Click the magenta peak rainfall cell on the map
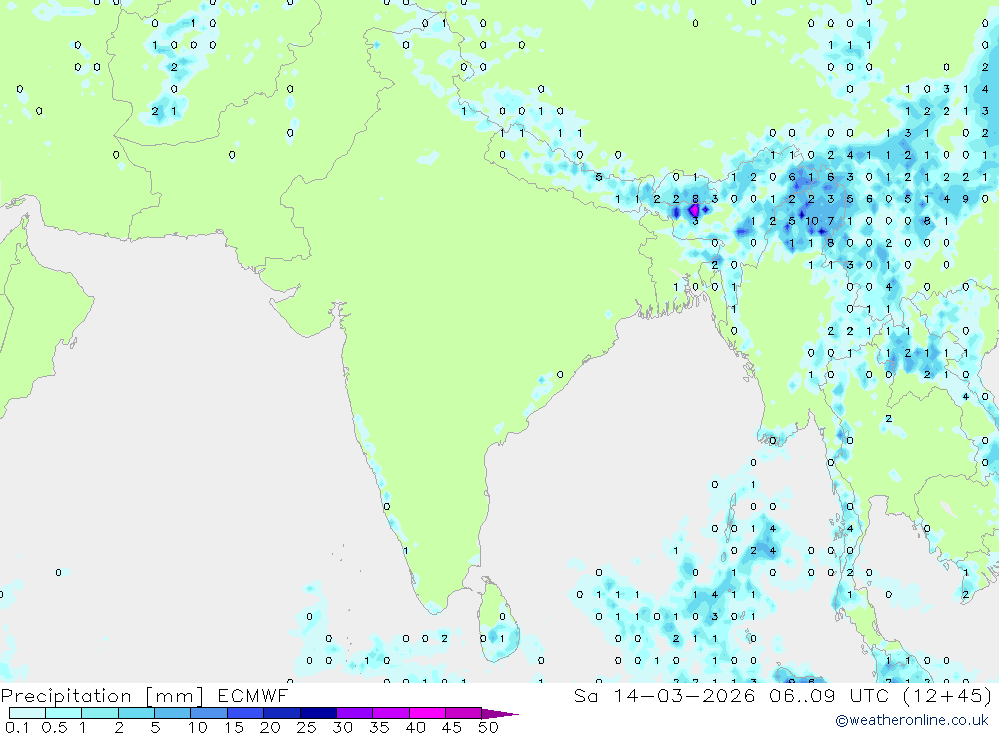This screenshot has width=1000, height=733. pyautogui.click(x=694, y=210)
